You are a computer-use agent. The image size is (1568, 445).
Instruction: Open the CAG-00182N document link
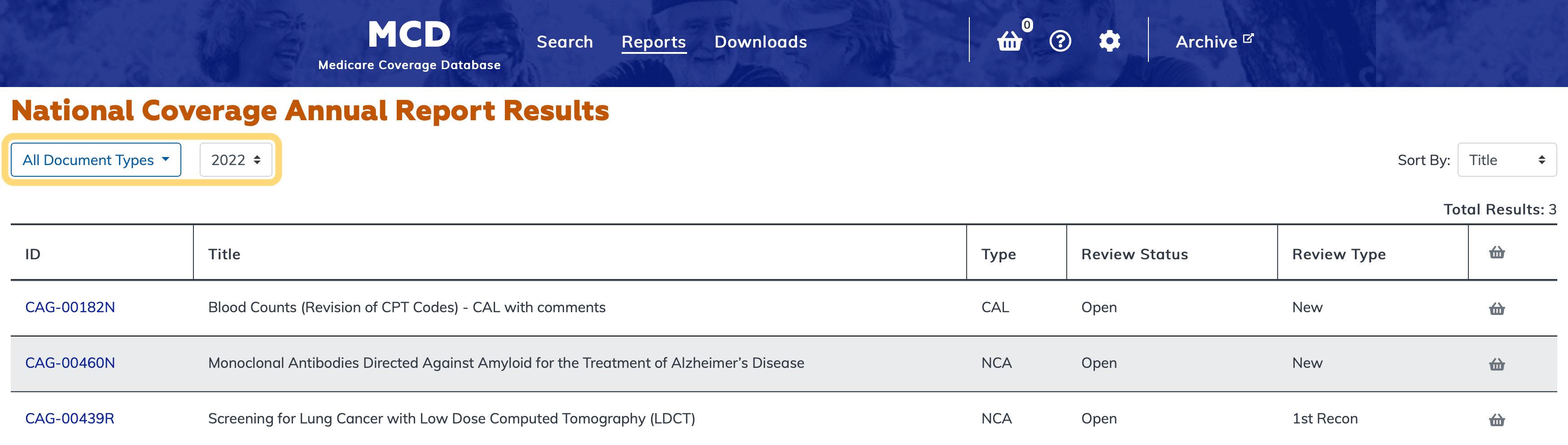coord(70,307)
